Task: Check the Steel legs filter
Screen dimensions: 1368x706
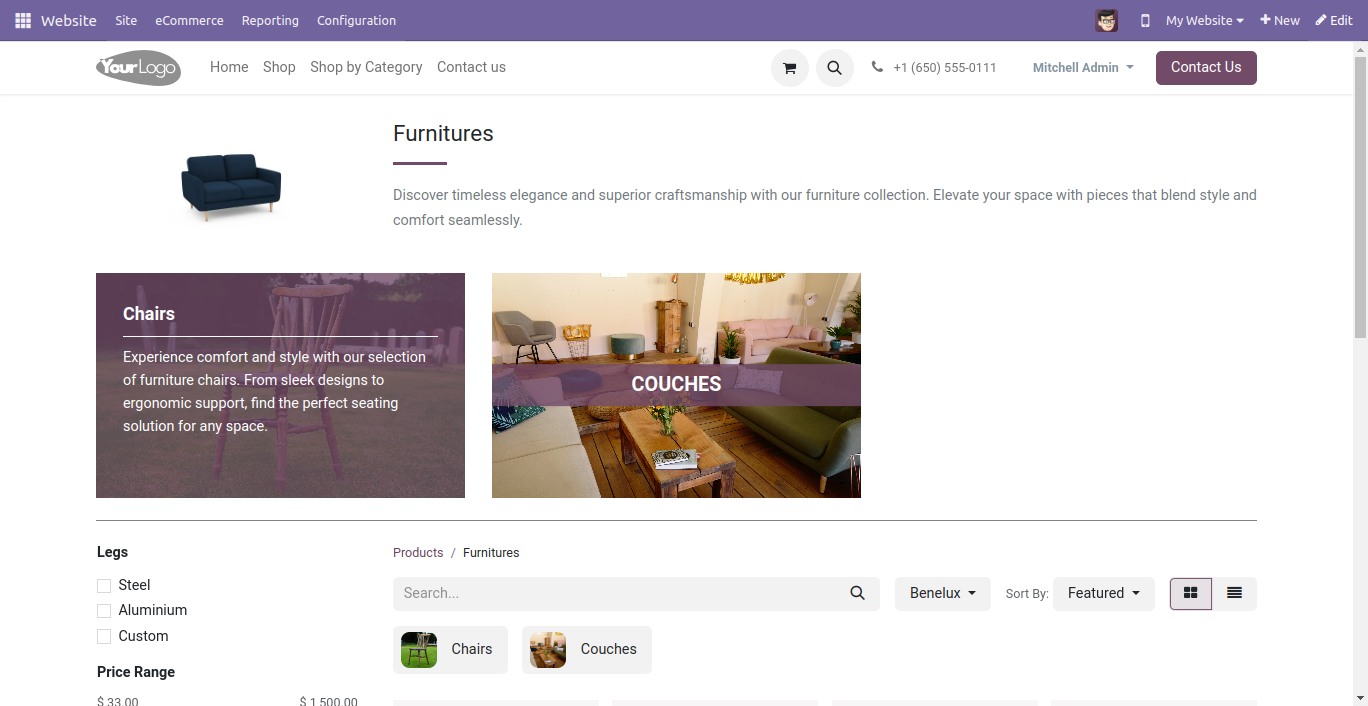Action: pos(104,585)
